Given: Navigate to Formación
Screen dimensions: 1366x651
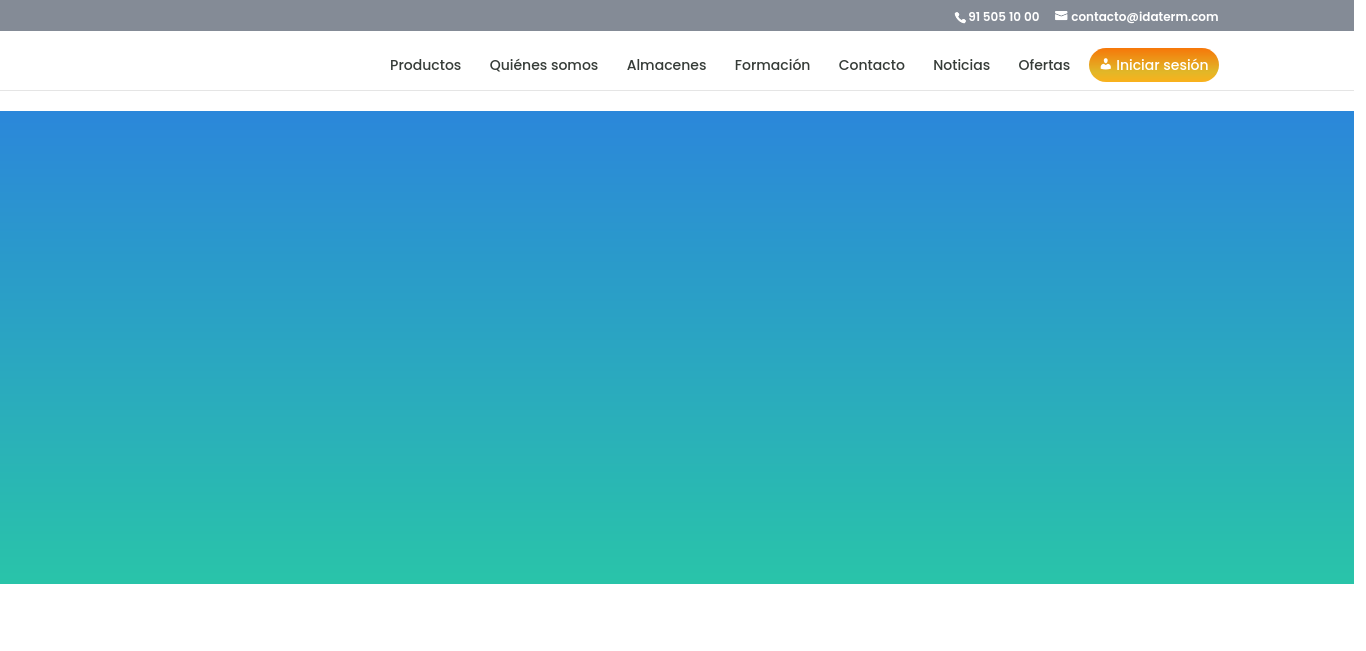Looking at the screenshot, I should point(772,65).
